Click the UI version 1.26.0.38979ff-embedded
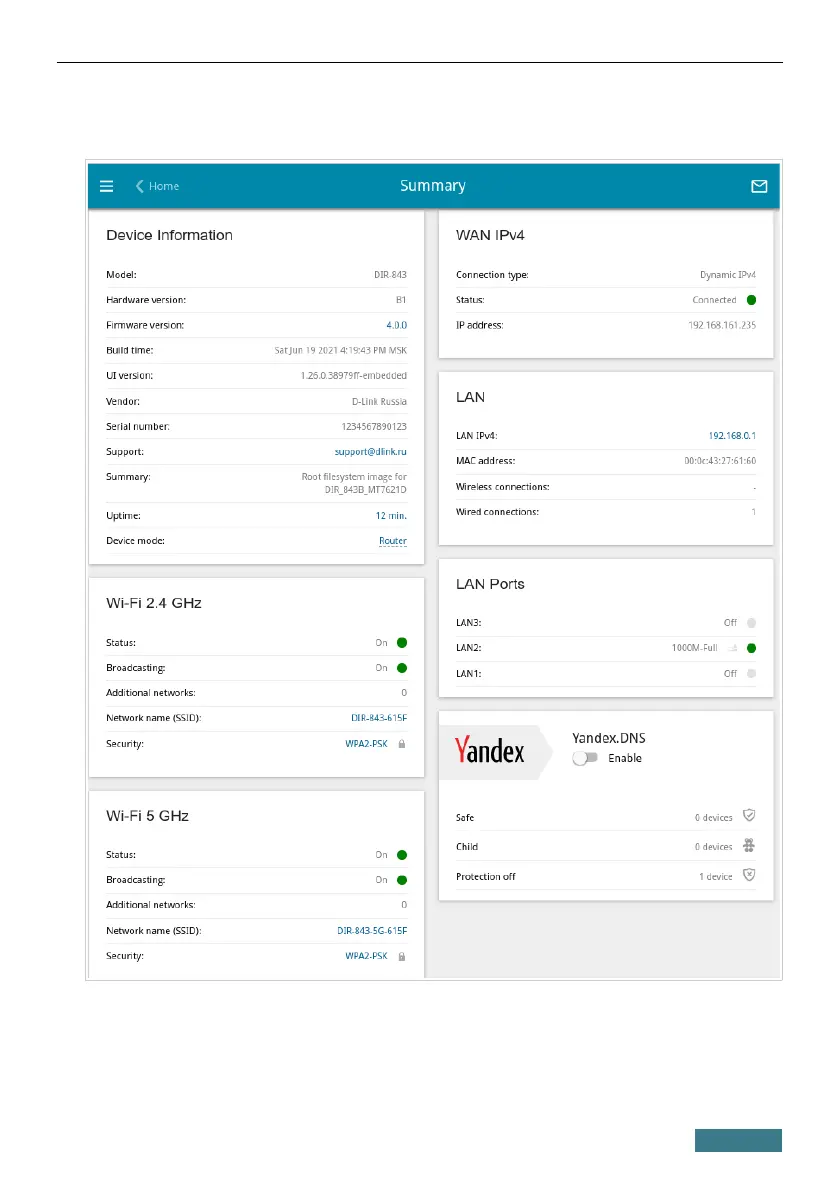 [354, 375]
